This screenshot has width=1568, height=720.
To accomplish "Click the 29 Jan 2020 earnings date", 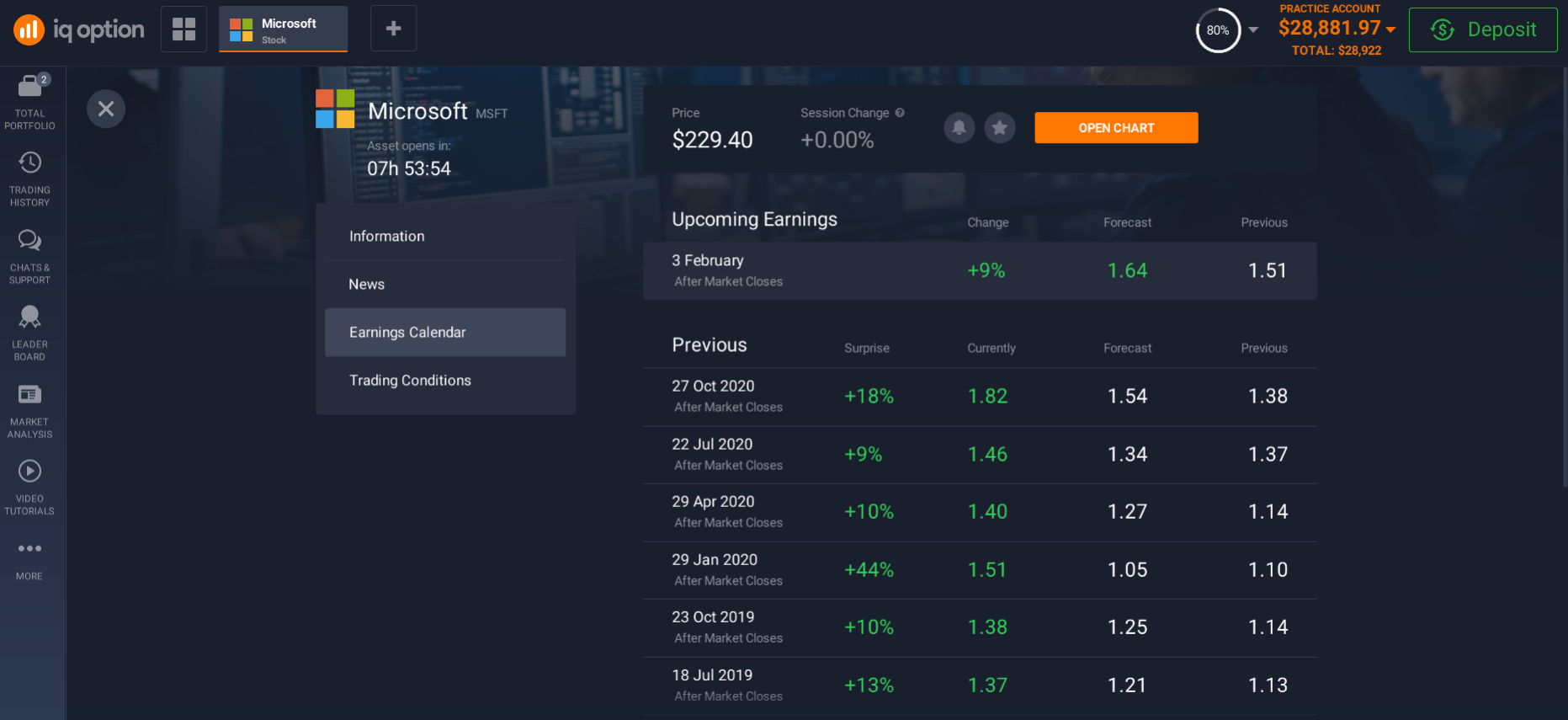I will [x=715, y=559].
